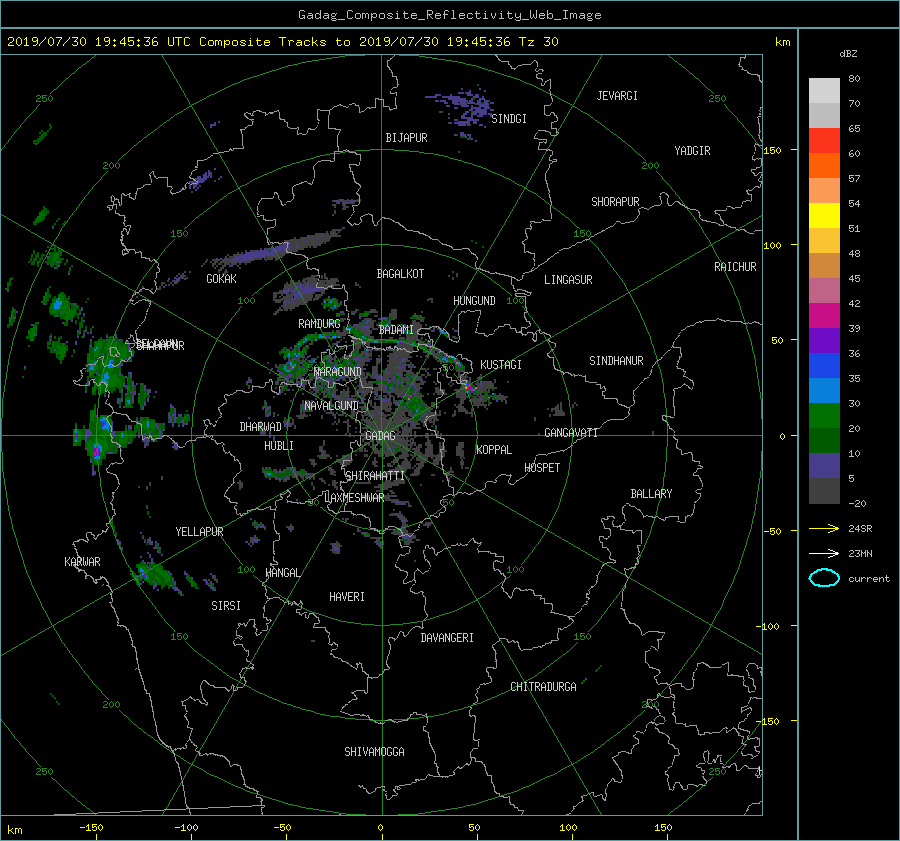
Task: Click the NARAGUND city label
Action: pyautogui.click(x=338, y=372)
